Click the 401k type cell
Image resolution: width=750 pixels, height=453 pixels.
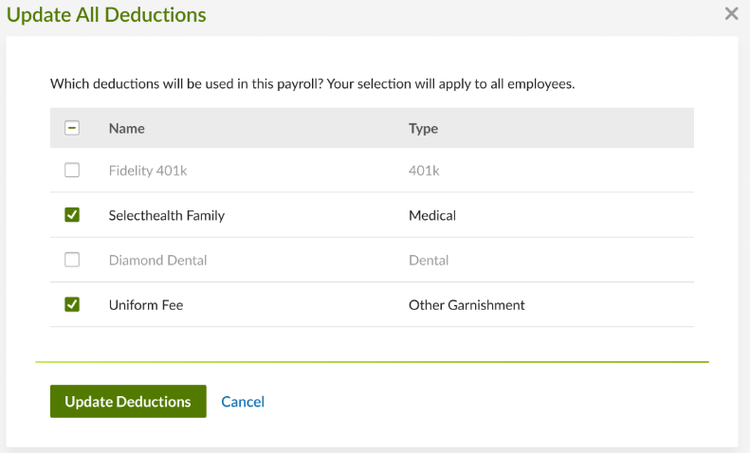tap(424, 170)
